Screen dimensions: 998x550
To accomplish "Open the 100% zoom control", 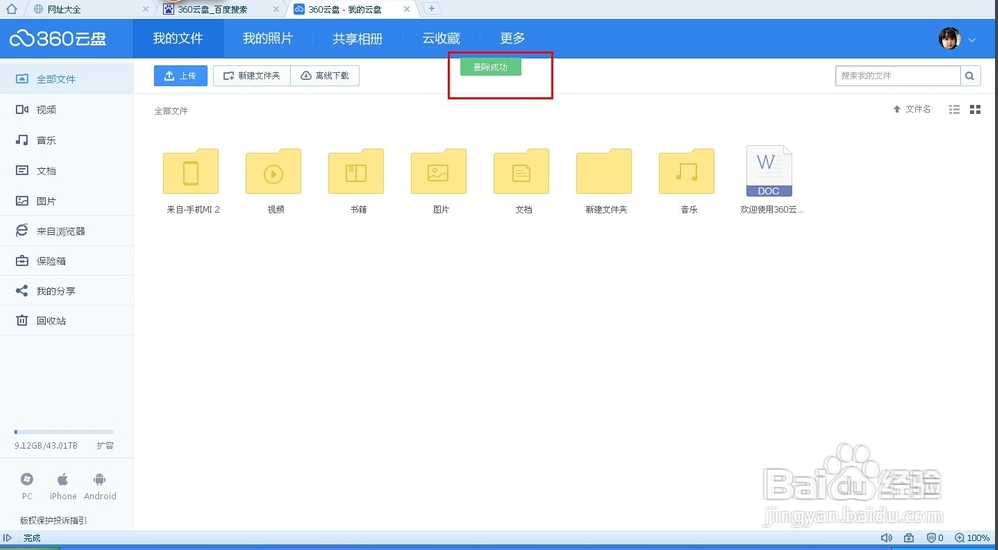I will (972, 538).
